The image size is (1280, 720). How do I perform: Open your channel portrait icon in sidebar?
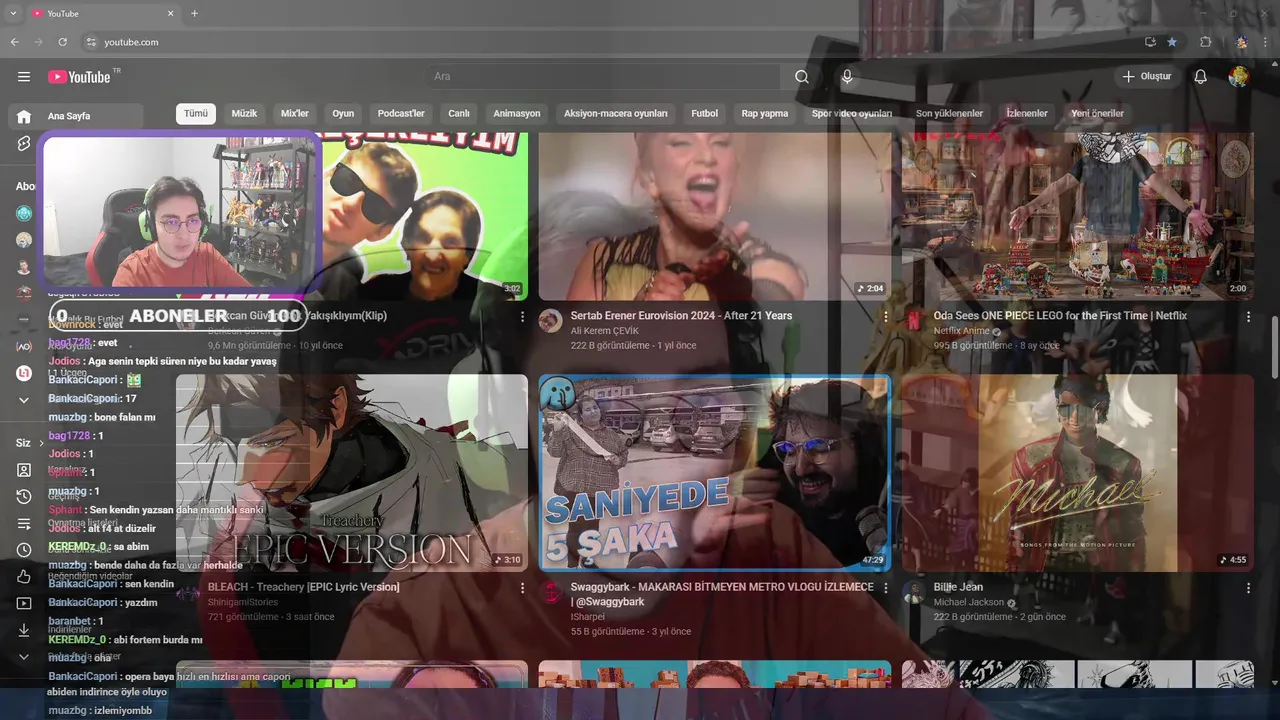tap(24, 470)
